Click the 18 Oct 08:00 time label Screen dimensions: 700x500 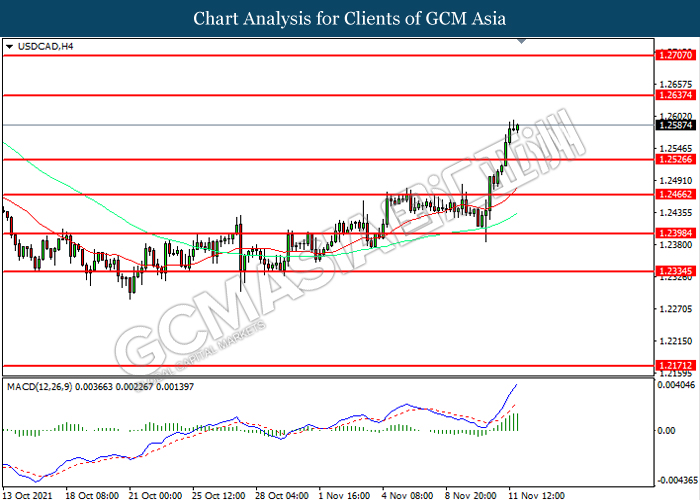(x=92, y=495)
